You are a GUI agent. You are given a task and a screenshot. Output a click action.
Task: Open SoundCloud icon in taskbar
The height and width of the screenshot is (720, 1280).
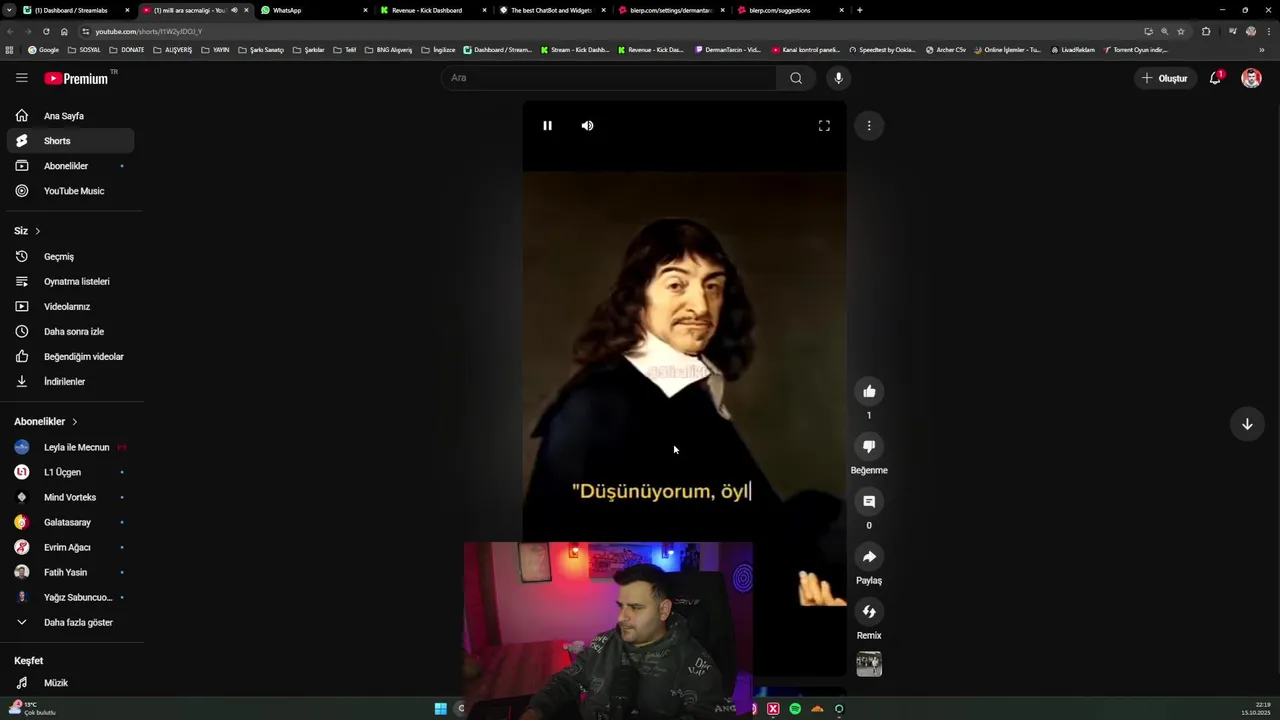(x=817, y=709)
